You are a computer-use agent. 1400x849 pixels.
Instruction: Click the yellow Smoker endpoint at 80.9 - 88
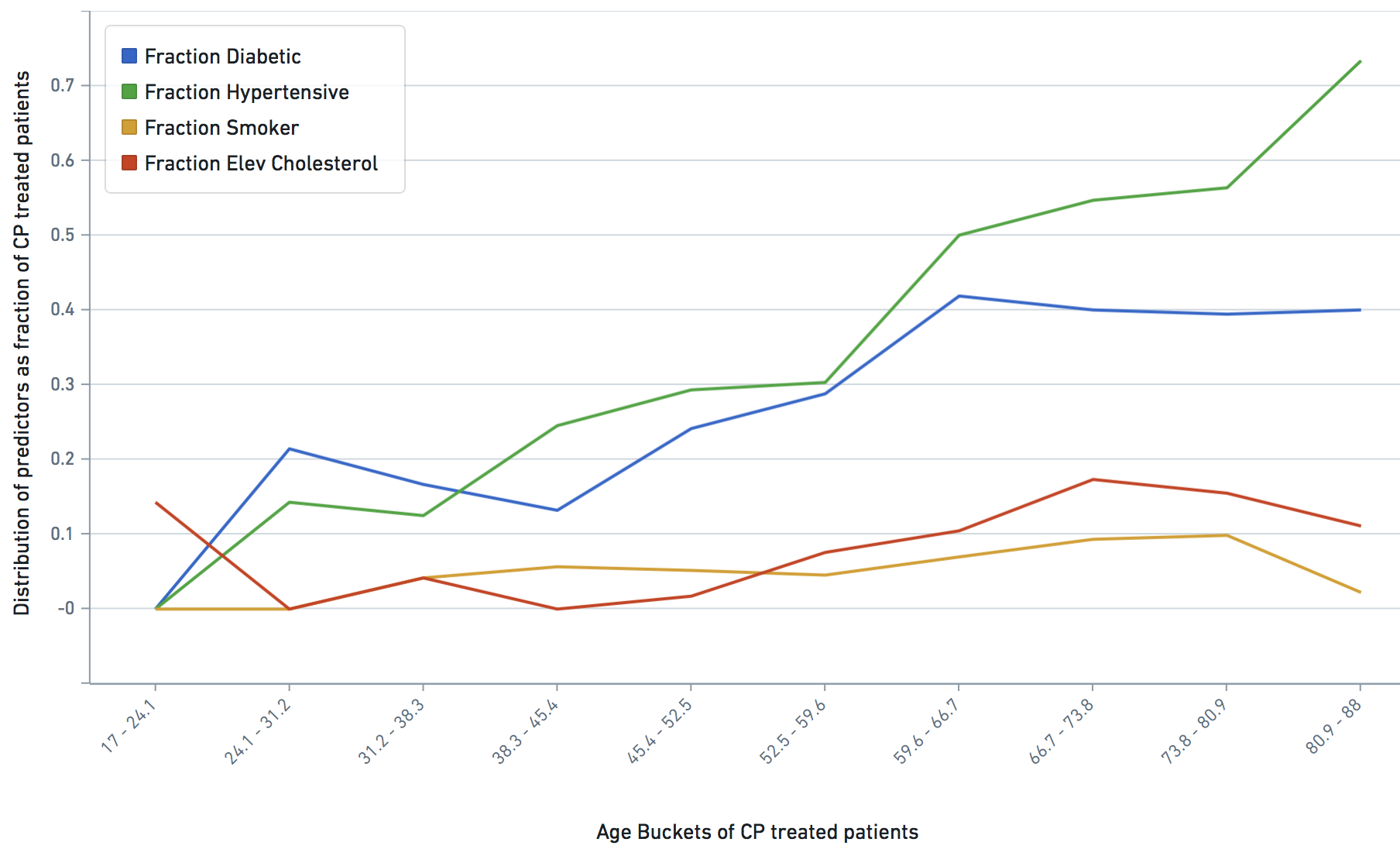click(x=1361, y=593)
